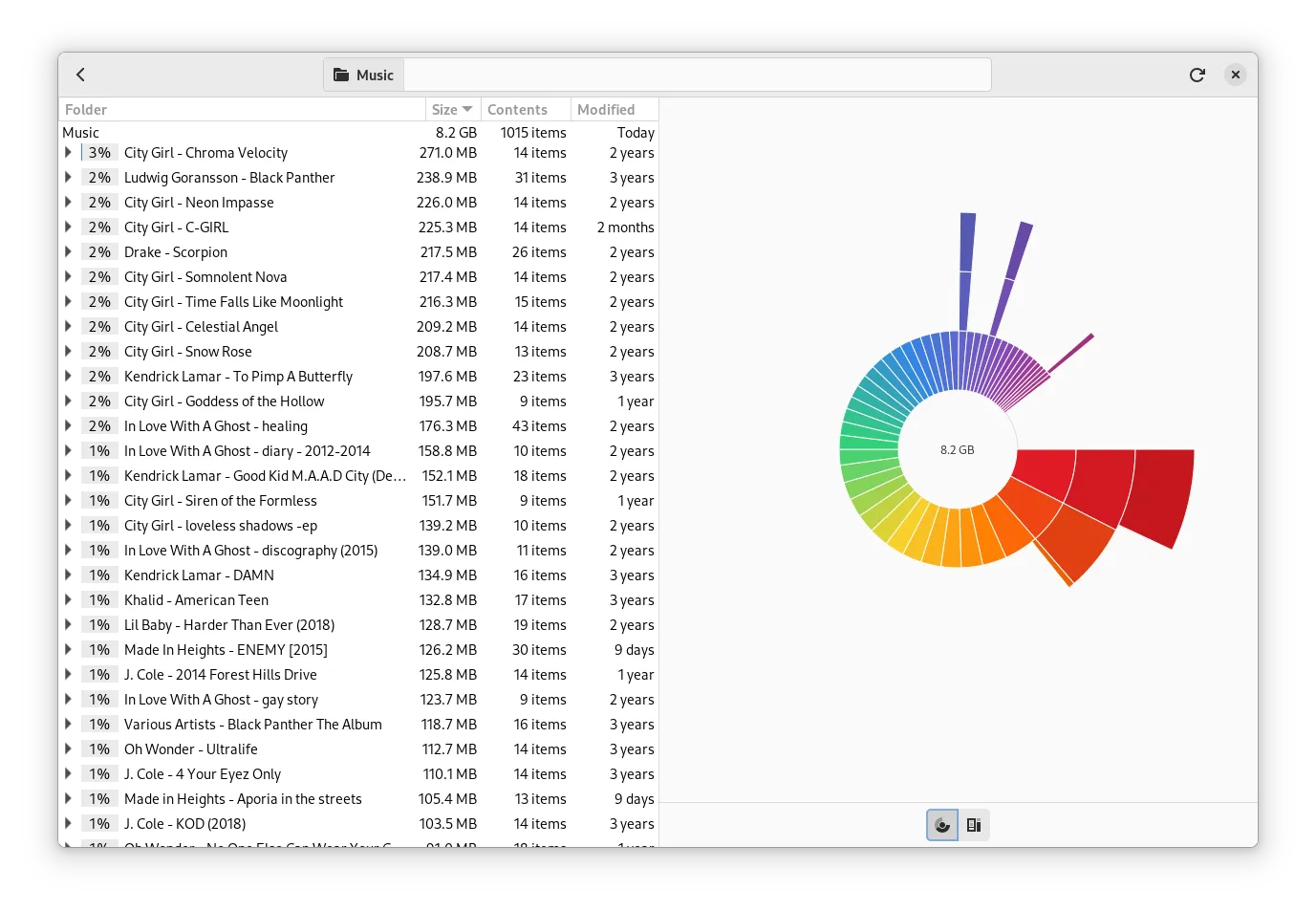Switch to rings chart view

[942, 825]
